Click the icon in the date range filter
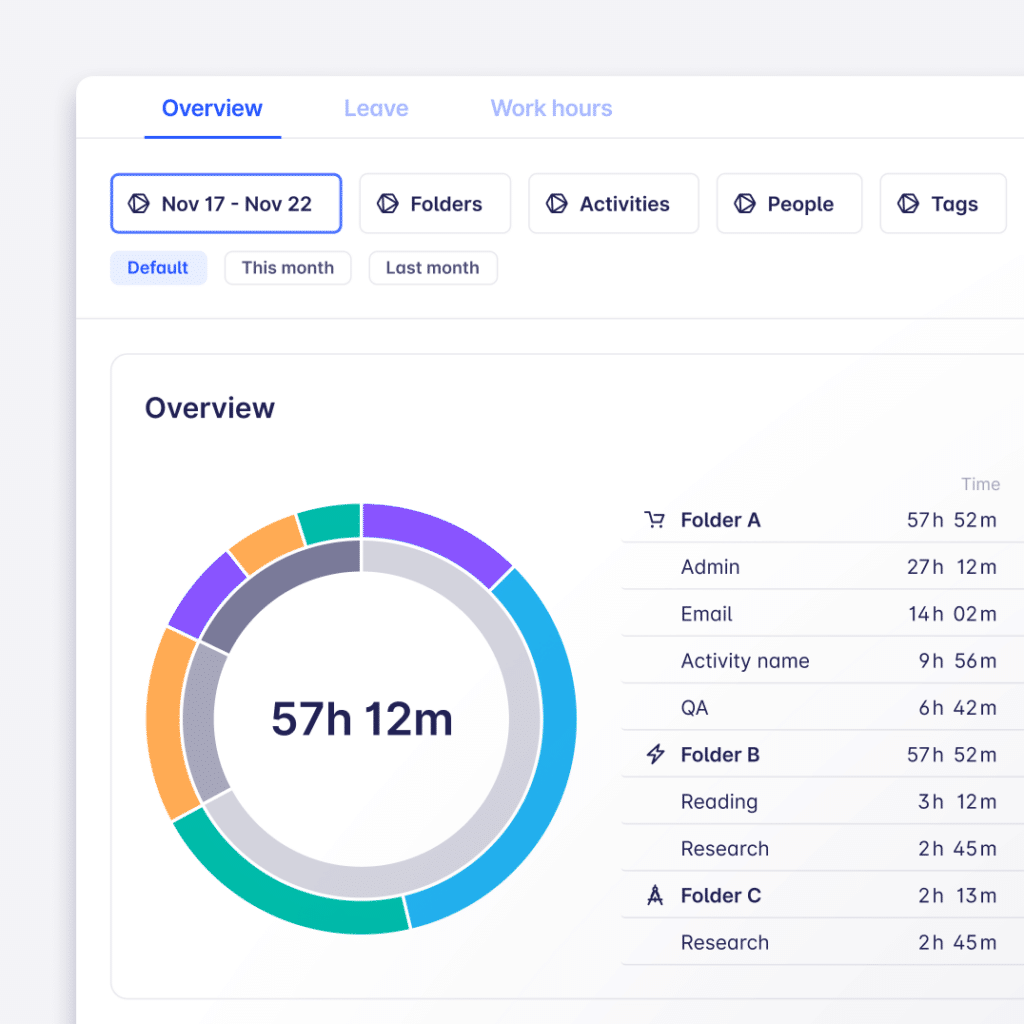Image resolution: width=1024 pixels, height=1024 pixels. tap(138, 204)
